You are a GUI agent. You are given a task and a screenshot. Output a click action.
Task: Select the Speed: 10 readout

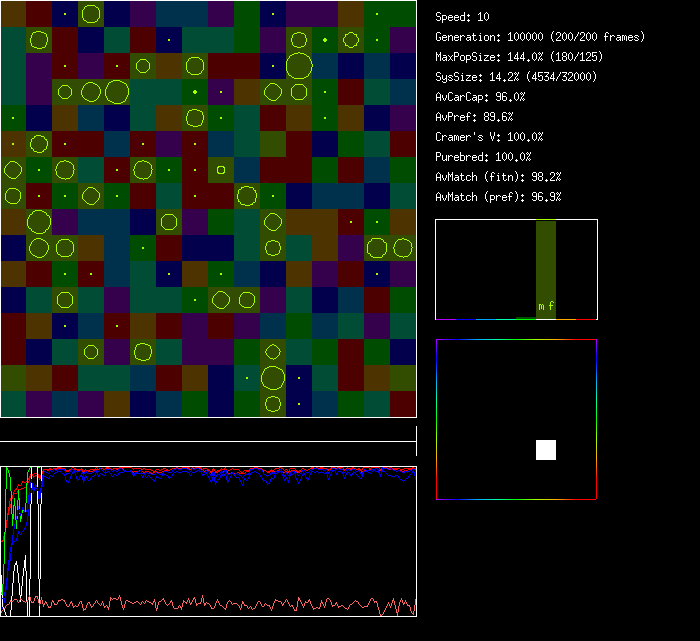click(463, 17)
